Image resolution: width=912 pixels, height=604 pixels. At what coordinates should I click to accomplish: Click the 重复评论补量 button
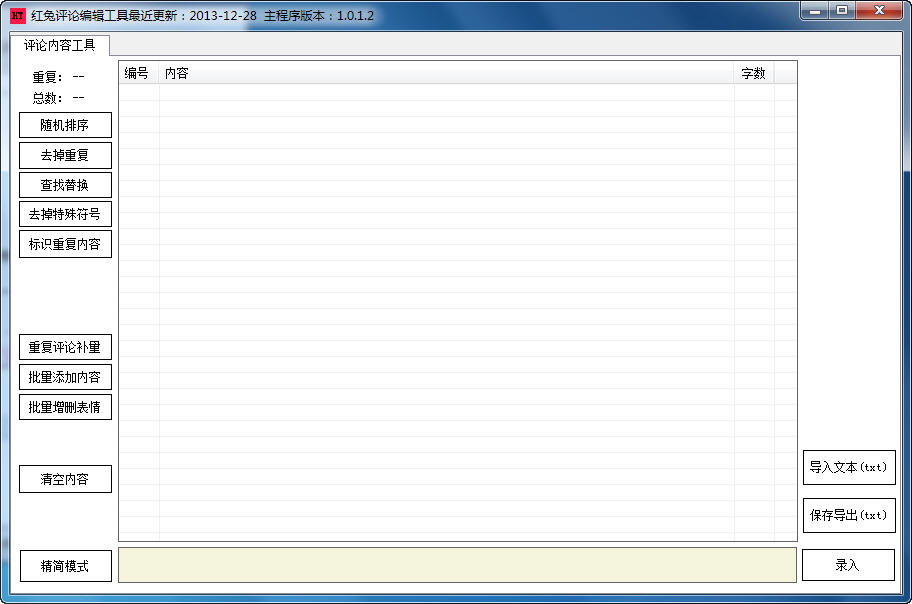(x=65, y=346)
